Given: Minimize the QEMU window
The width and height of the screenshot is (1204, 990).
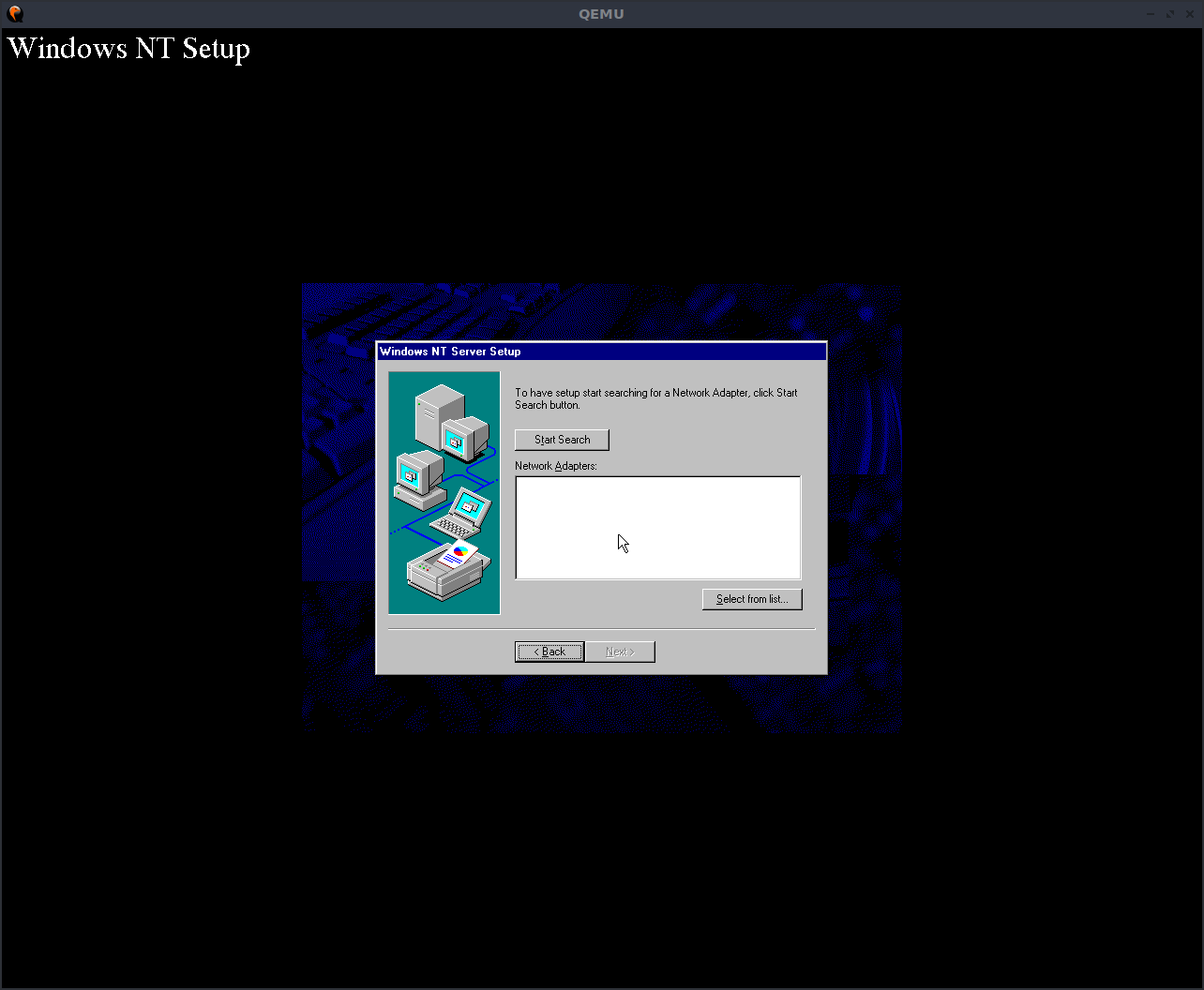Looking at the screenshot, I should click(x=1151, y=14).
